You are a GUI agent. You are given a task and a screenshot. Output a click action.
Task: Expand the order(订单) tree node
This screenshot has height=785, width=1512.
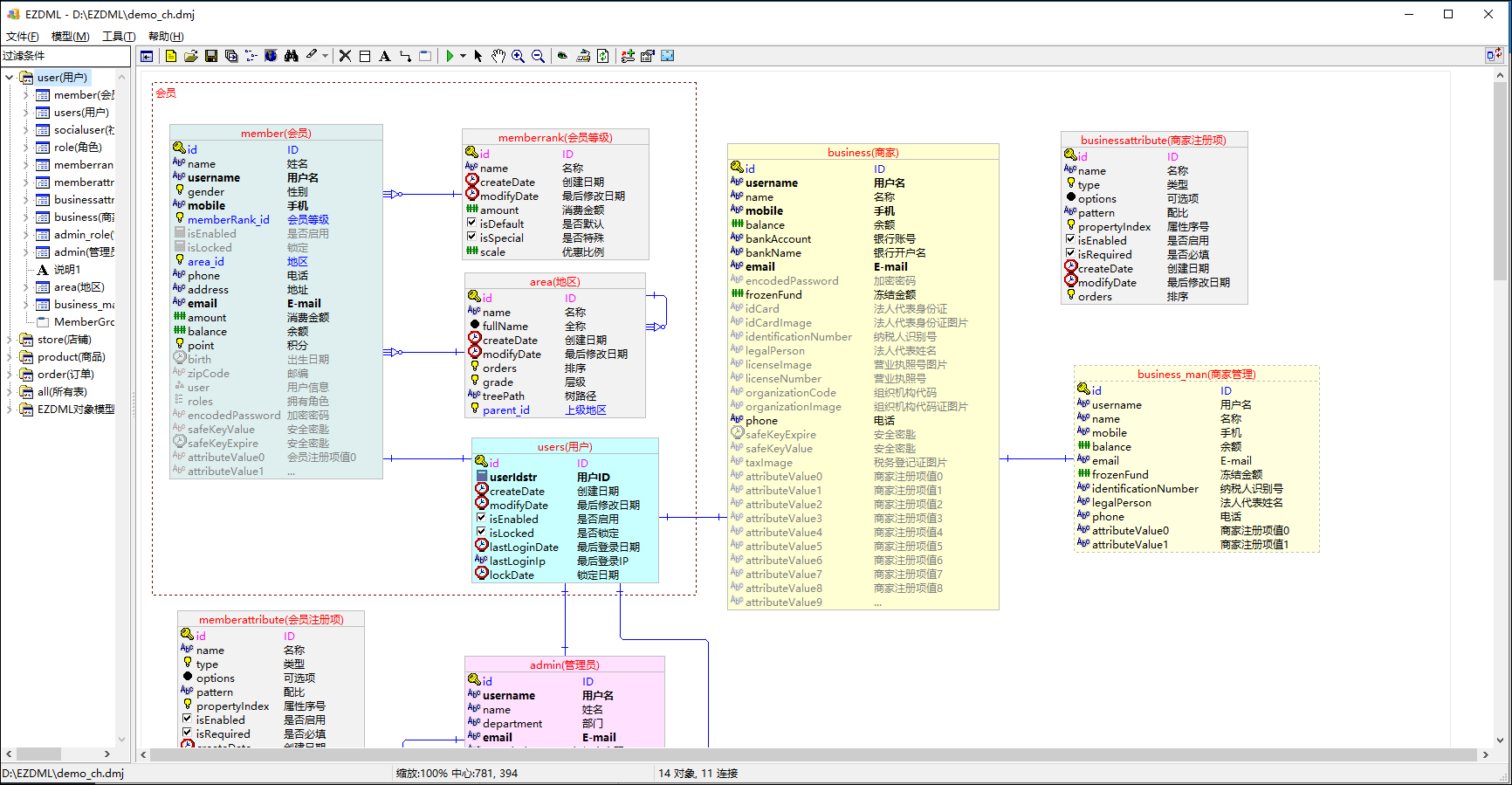pyautogui.click(x=10, y=375)
